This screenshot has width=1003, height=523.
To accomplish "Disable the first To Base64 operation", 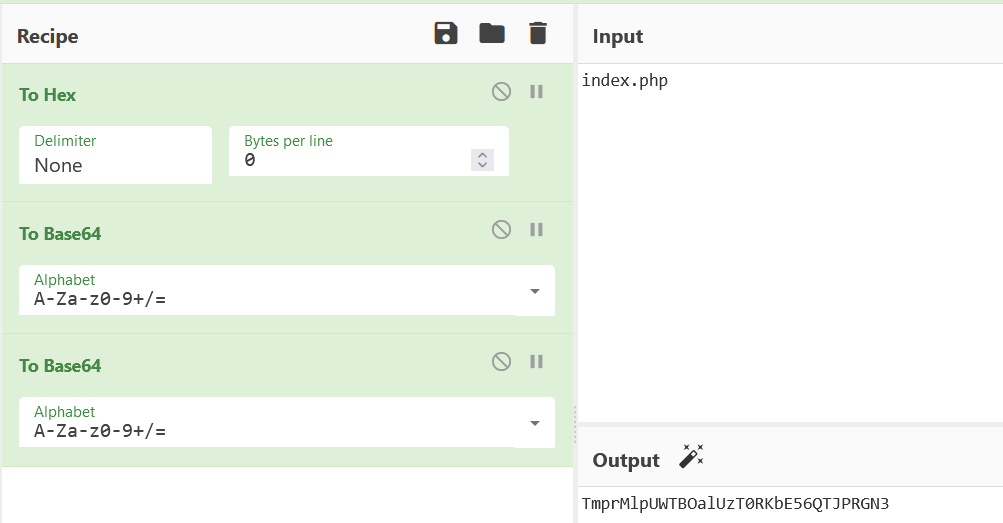I will coord(501,230).
